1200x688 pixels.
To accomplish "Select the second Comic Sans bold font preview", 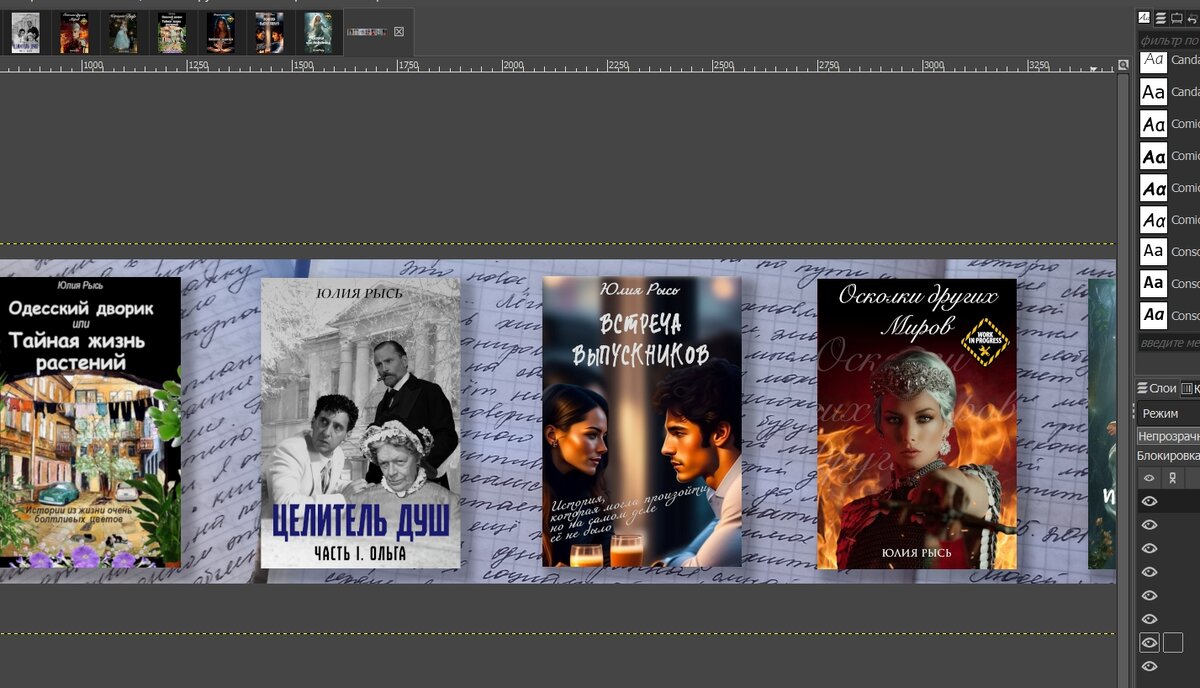I will click(x=1153, y=156).
